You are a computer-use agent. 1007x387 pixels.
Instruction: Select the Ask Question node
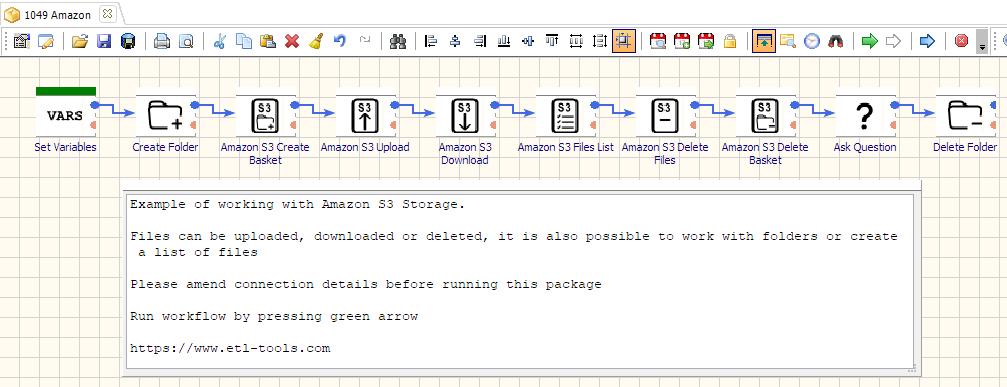click(865, 115)
